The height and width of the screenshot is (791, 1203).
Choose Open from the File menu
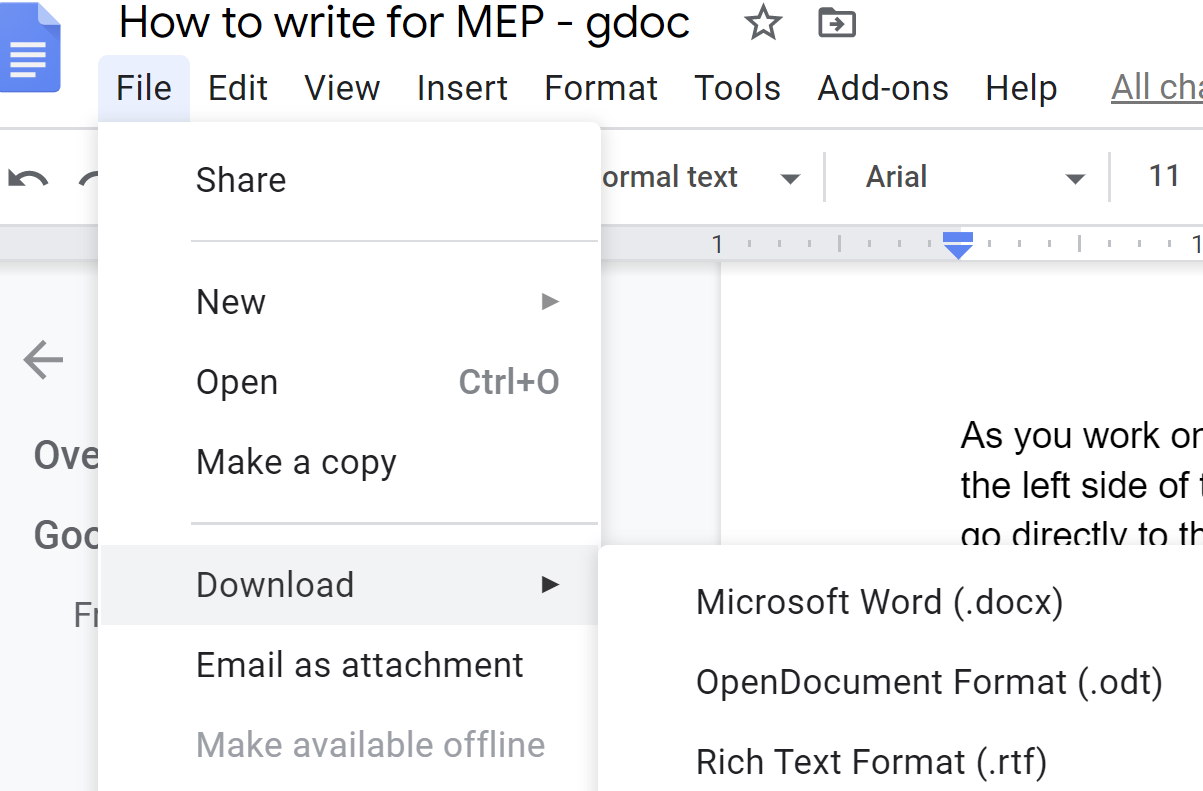pos(349,382)
